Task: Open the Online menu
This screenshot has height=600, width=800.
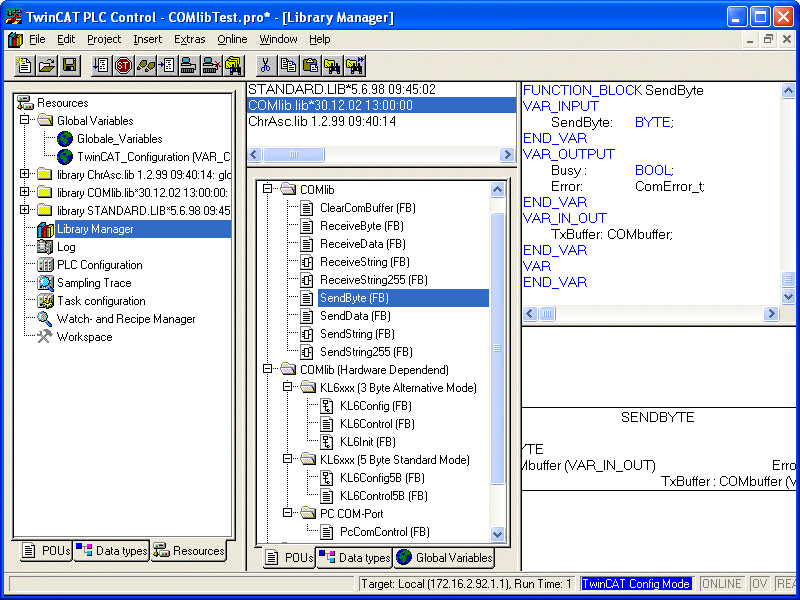Action: 231,39
